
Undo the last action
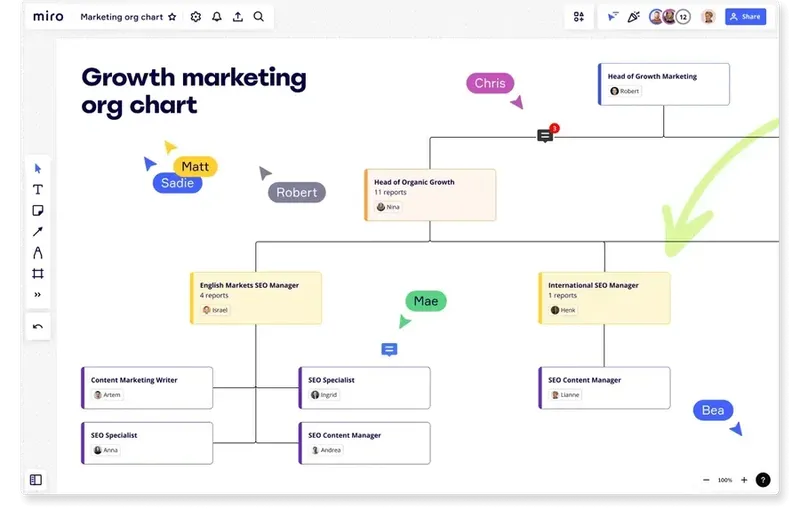[38, 327]
